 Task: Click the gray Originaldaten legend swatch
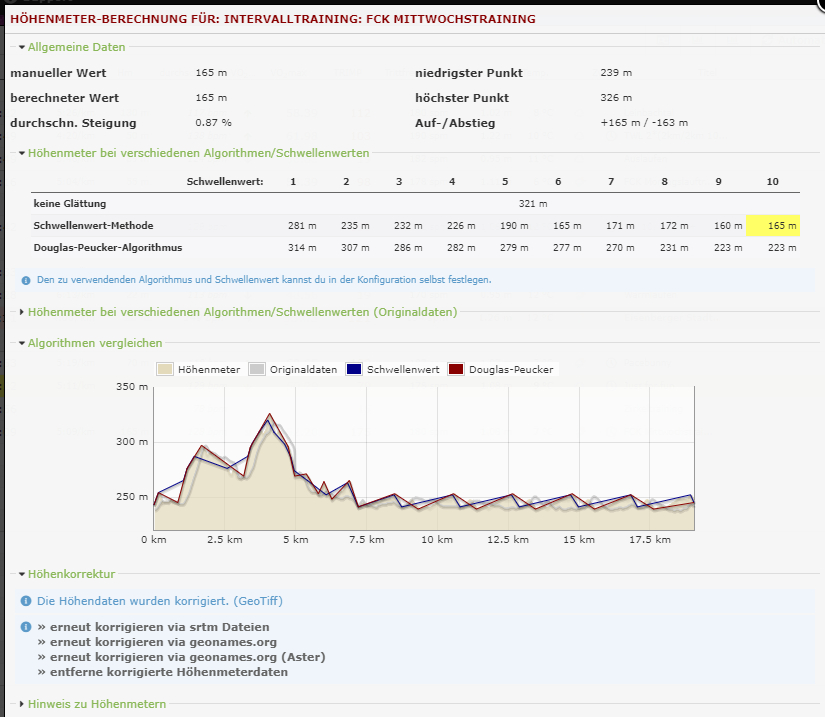(257, 369)
